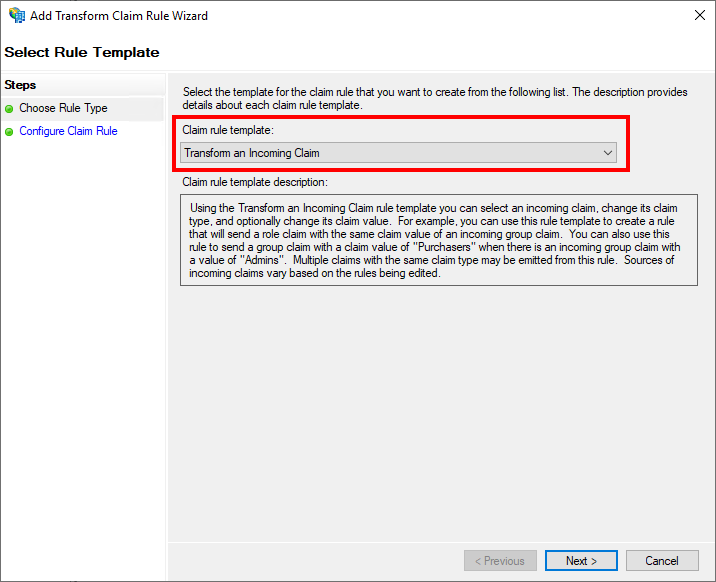The image size is (716, 582).
Task: Go to the Configure Claim Rule step
Action: pyautogui.click(x=68, y=131)
